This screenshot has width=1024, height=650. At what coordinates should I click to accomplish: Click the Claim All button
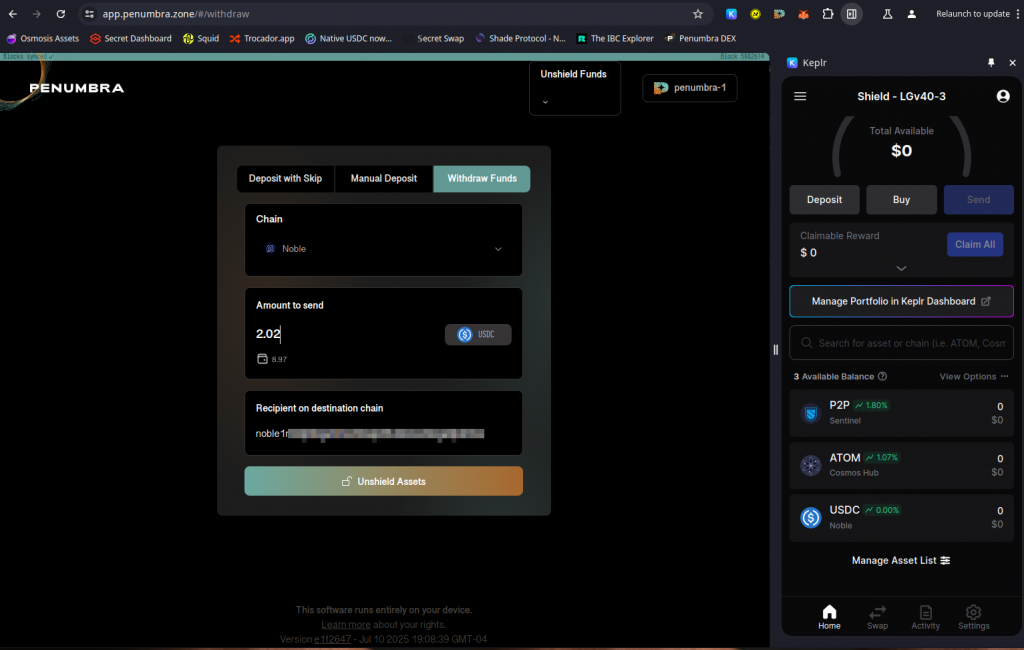pyautogui.click(x=975, y=244)
